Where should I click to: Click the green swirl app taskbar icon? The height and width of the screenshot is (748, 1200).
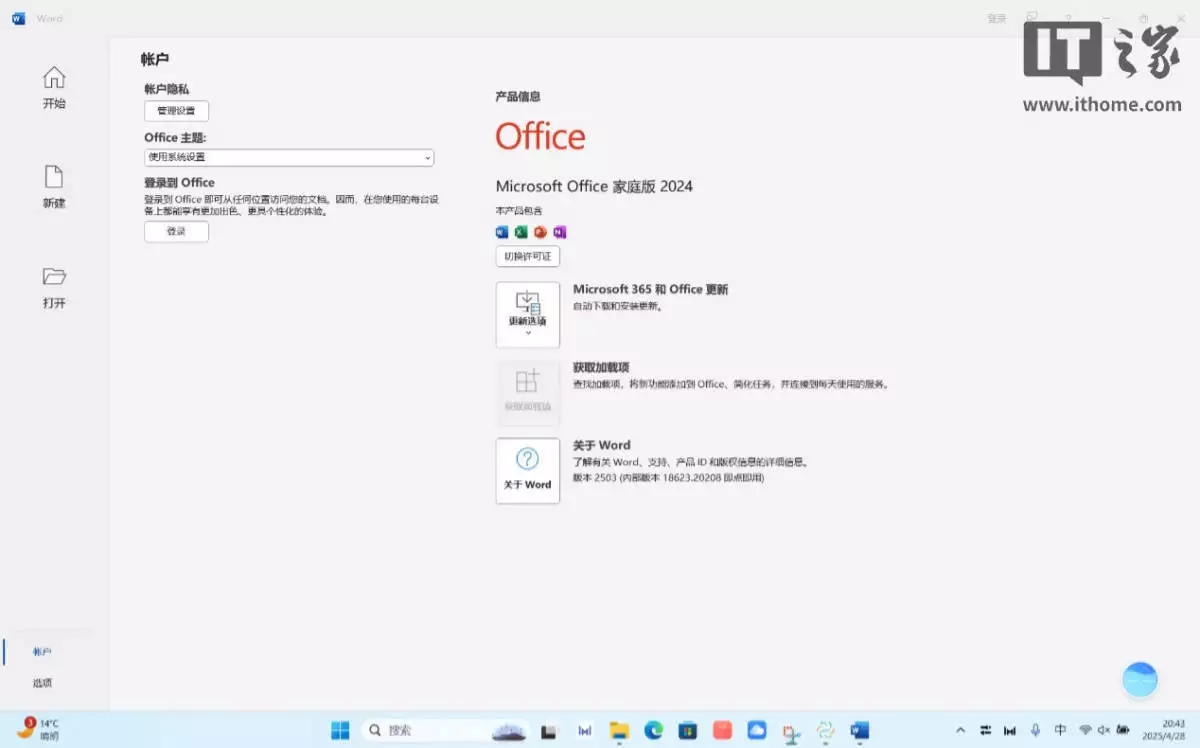coord(825,730)
